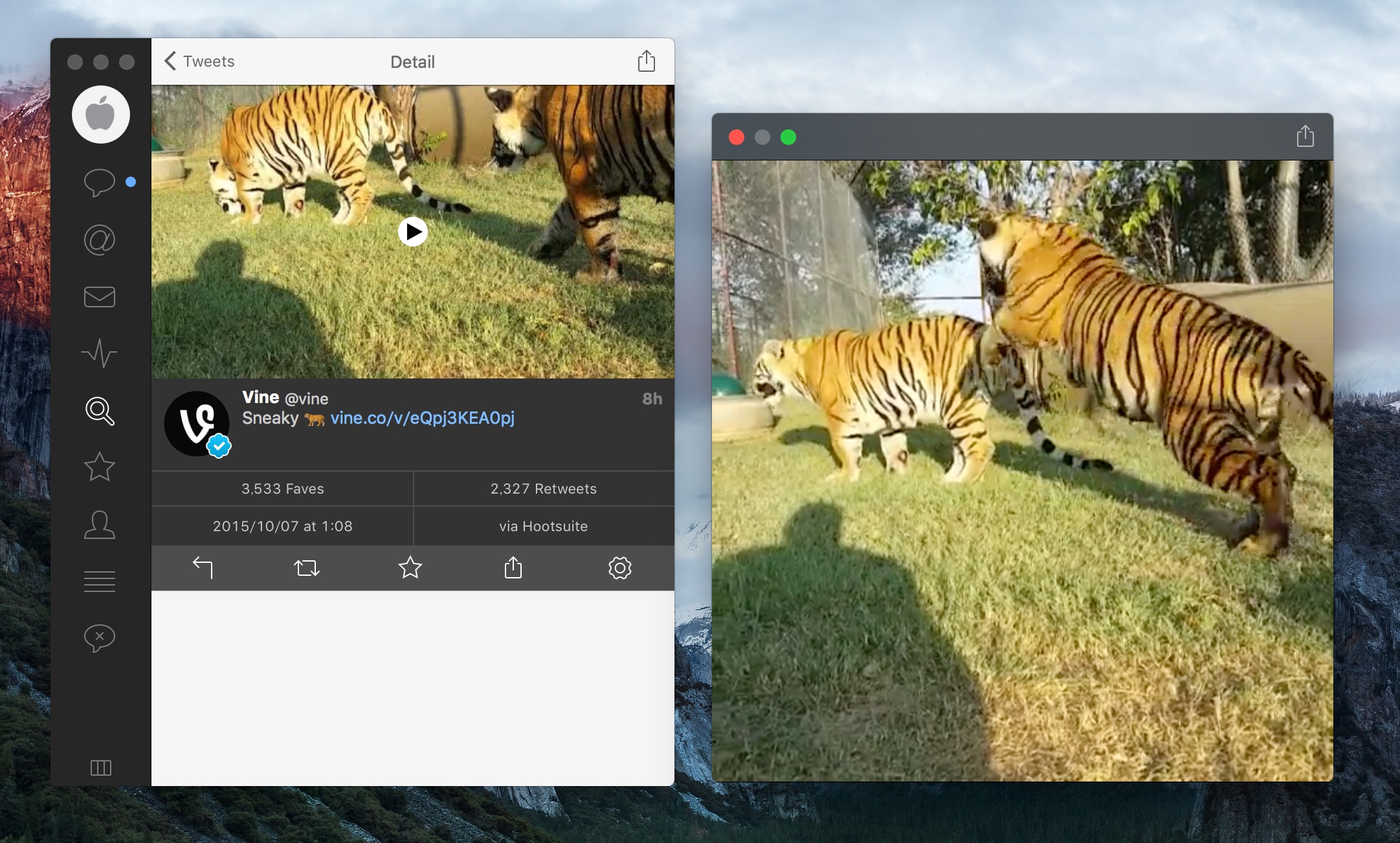Open tweet actions gear menu
Screen dimensions: 1400x843
619,568
